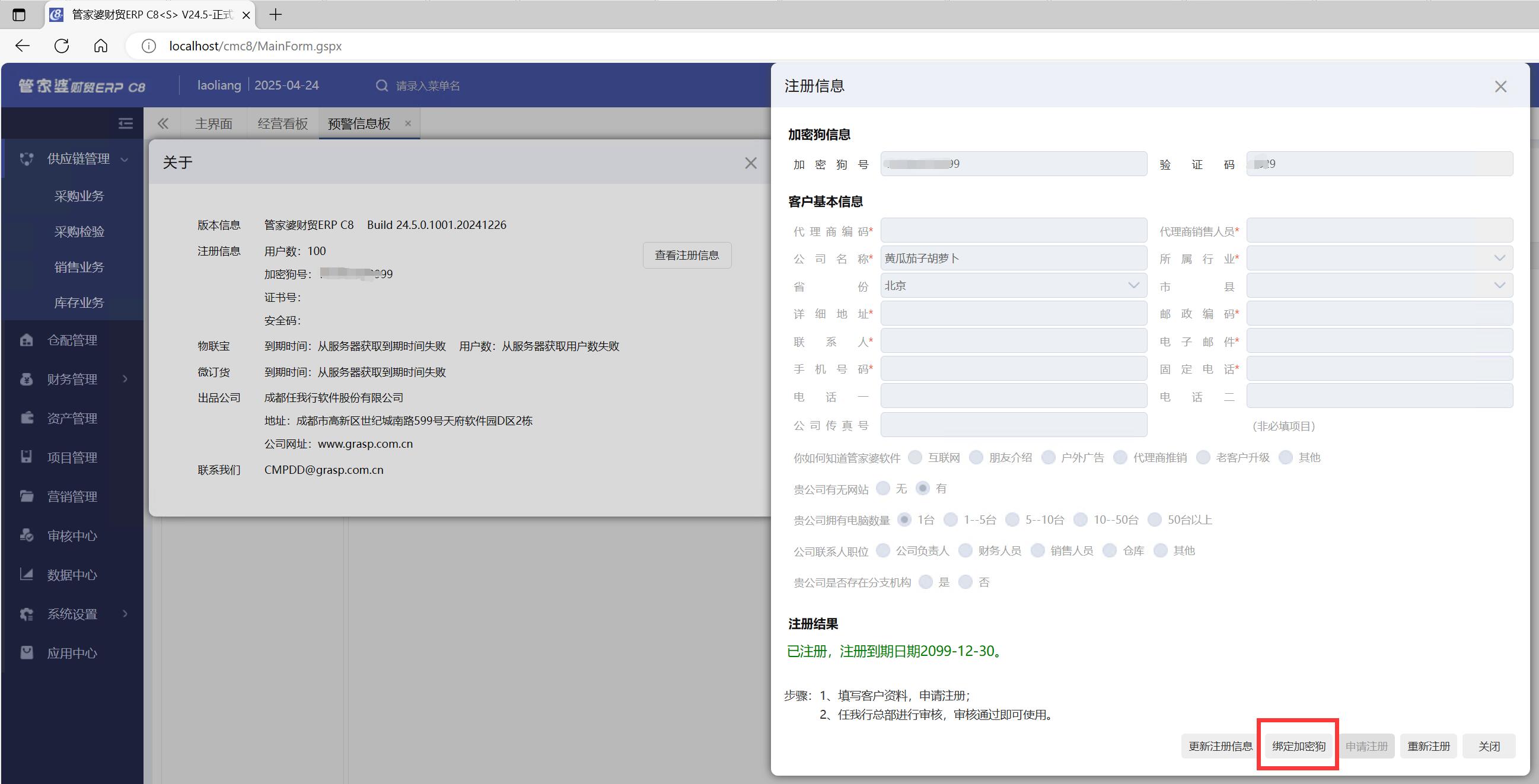This screenshot has height=784, width=1539.
Task: Collapse 供应链管理 menu chevron
Action: [x=125, y=160]
